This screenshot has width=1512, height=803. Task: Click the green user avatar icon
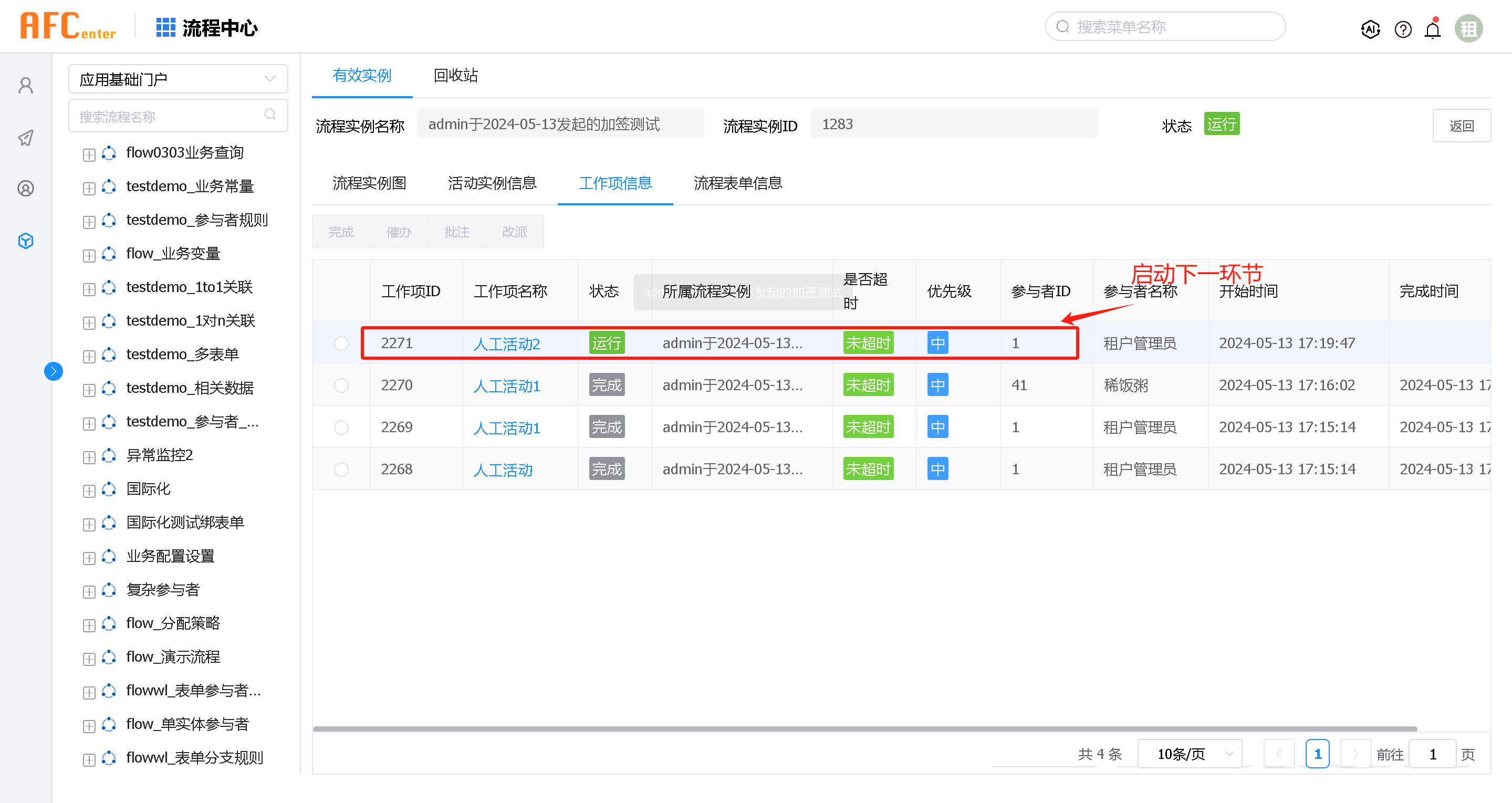(1468, 29)
